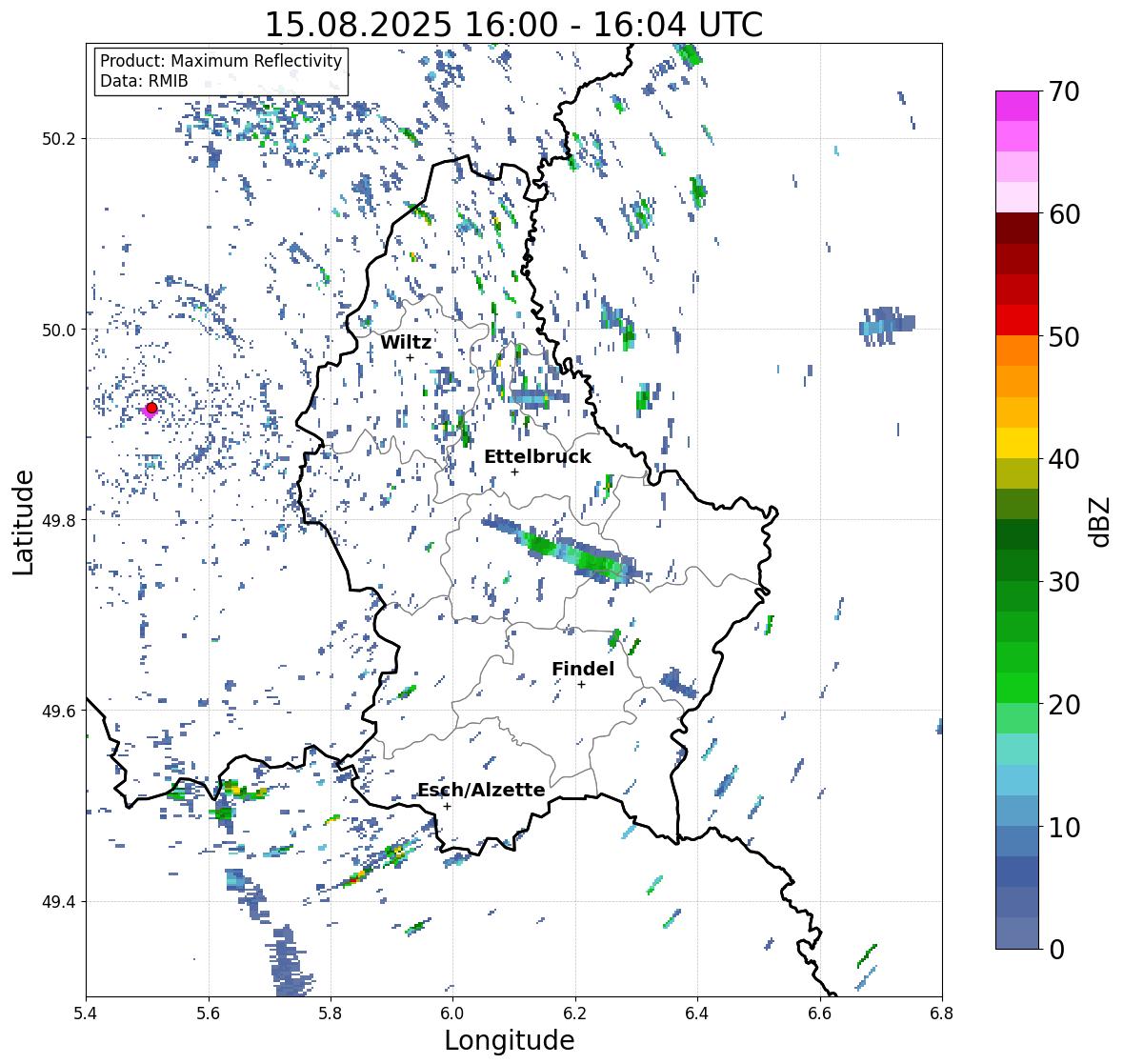Click the bottom grey-blue swatch above 0
The width and height of the screenshot is (1123, 1064).
click(1017, 933)
